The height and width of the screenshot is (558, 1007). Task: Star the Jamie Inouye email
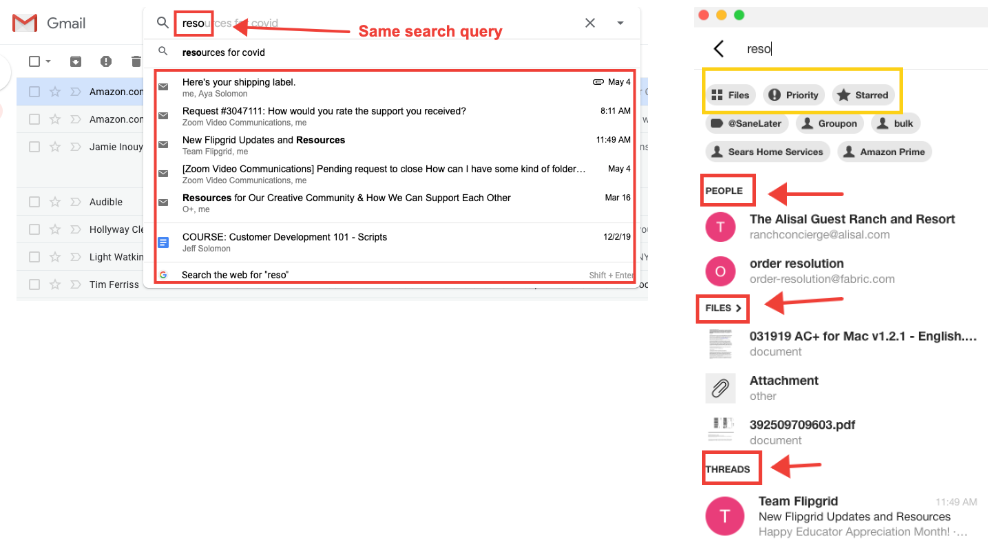tap(55, 147)
